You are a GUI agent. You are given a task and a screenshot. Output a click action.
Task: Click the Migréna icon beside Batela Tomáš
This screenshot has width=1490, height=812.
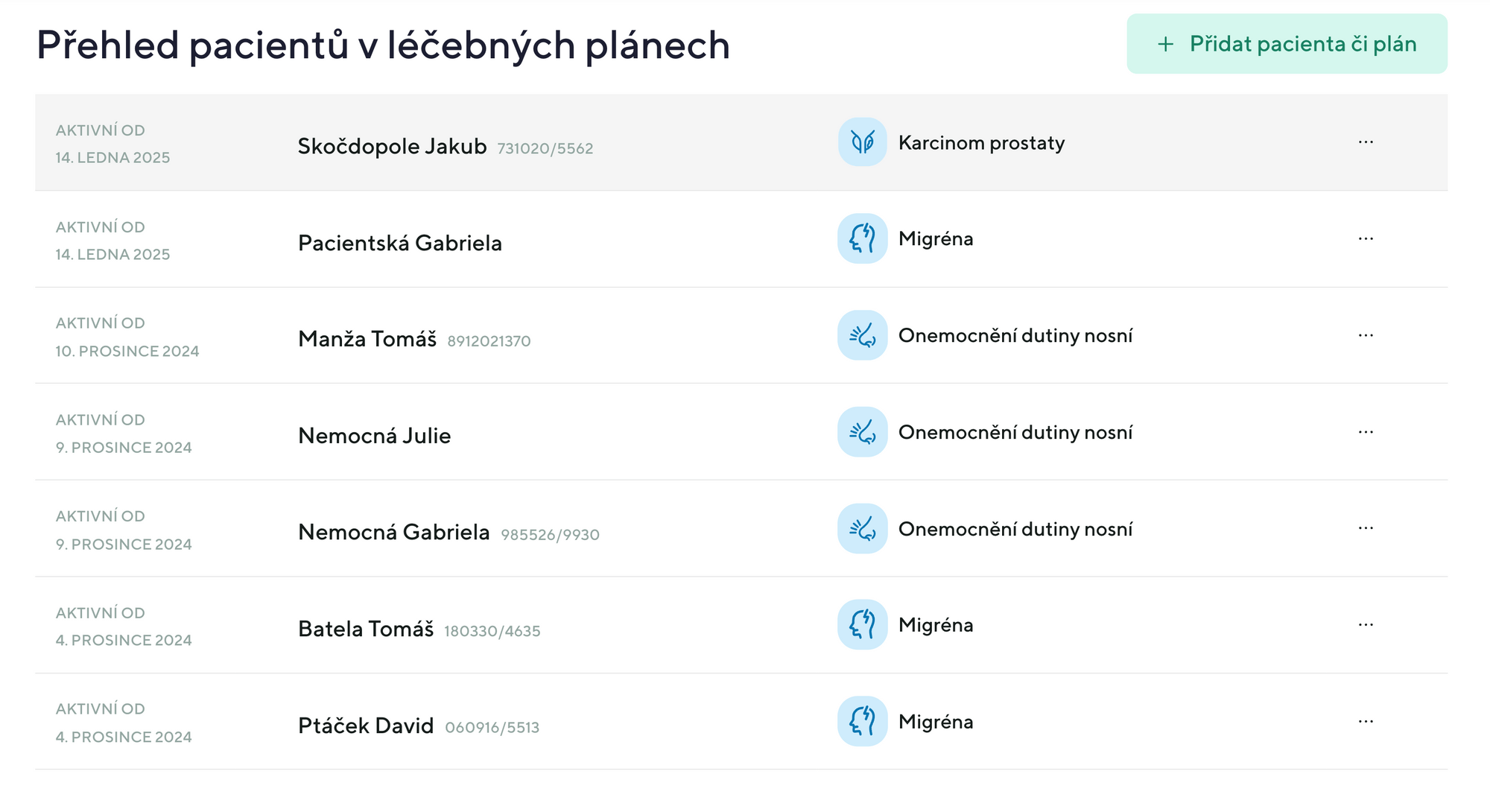[861, 625]
